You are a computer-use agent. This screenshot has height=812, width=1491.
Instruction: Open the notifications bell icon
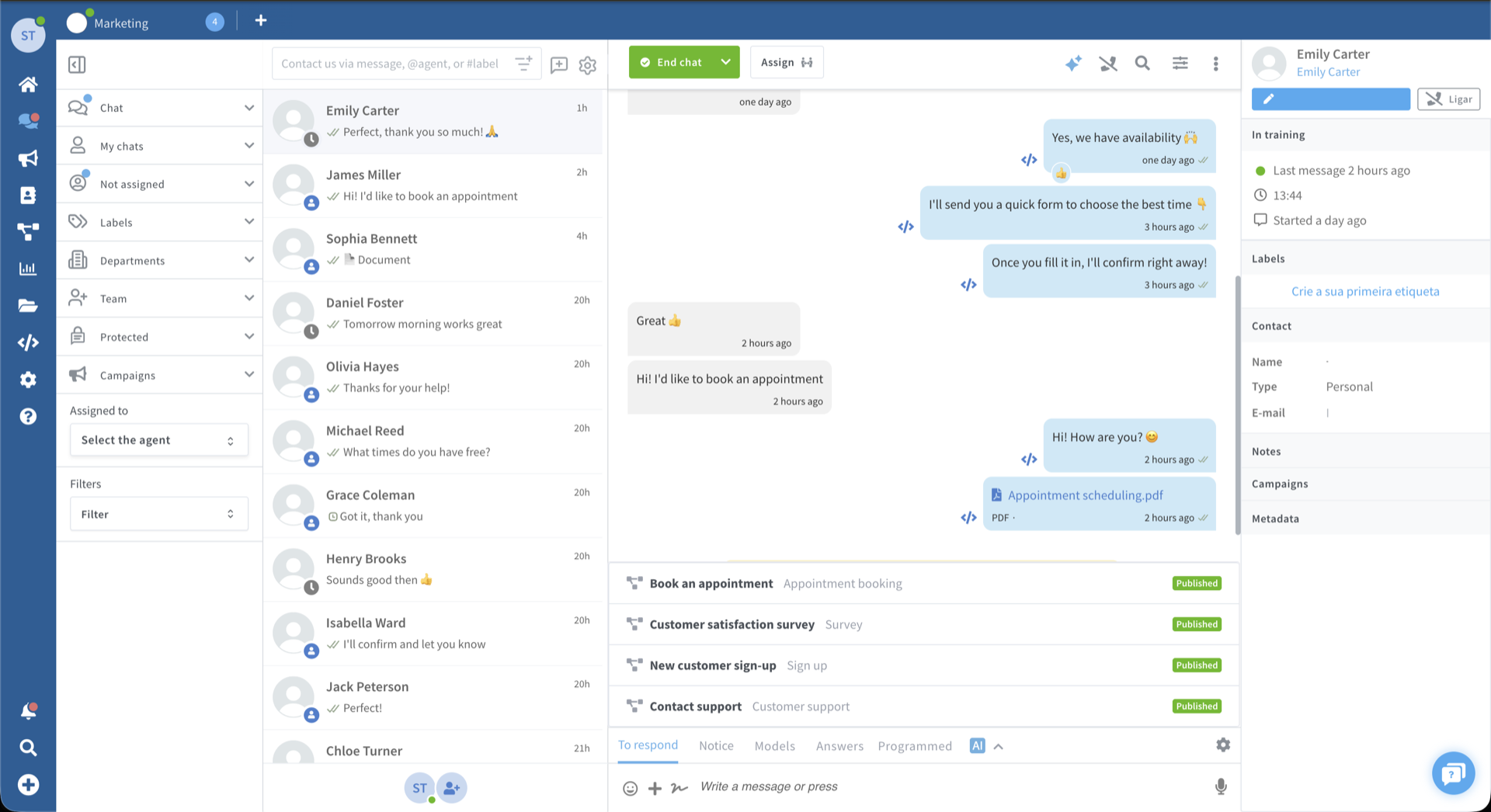click(28, 710)
